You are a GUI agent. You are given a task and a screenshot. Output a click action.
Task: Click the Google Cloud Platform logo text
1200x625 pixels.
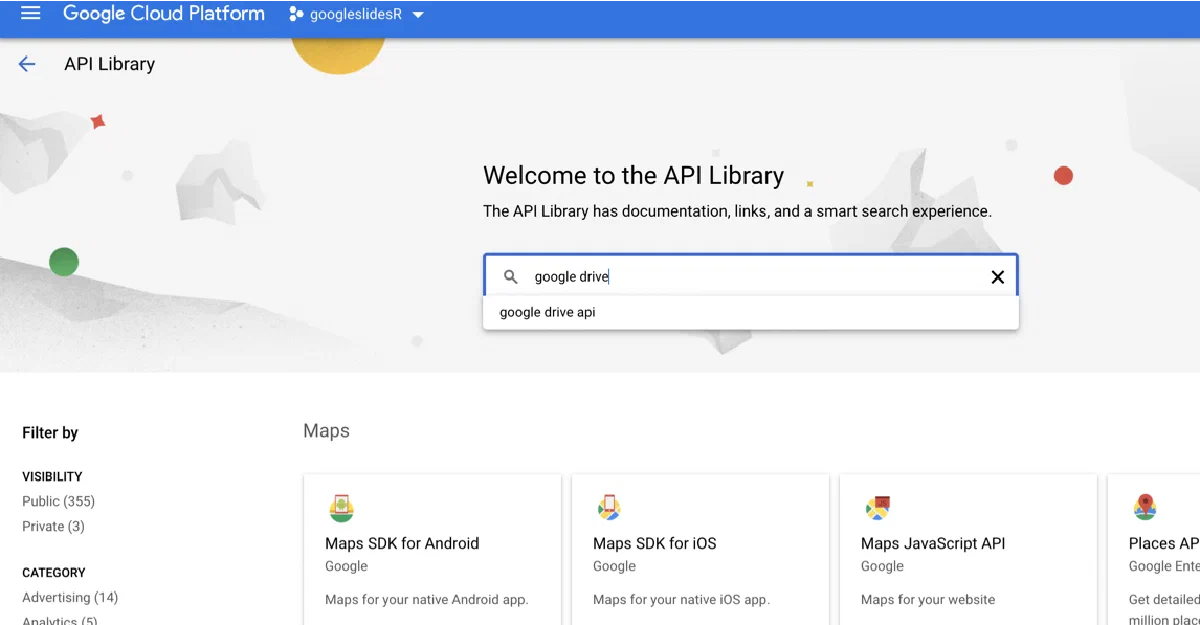(164, 13)
